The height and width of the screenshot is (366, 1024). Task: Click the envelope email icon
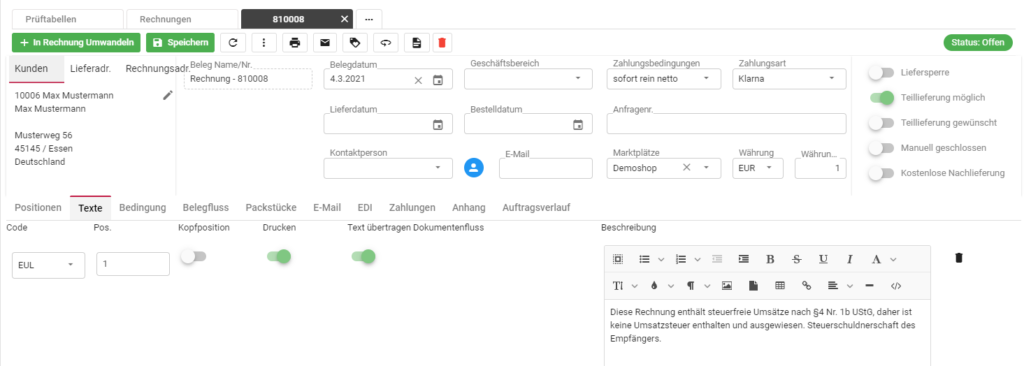(325, 42)
